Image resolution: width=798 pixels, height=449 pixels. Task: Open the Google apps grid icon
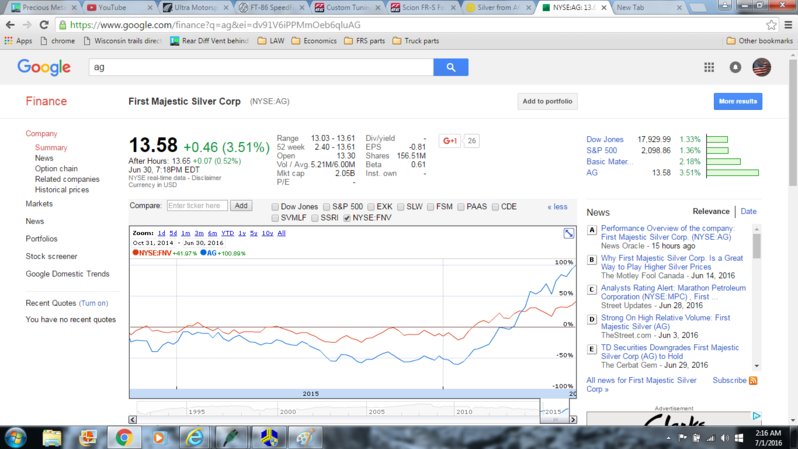point(709,67)
